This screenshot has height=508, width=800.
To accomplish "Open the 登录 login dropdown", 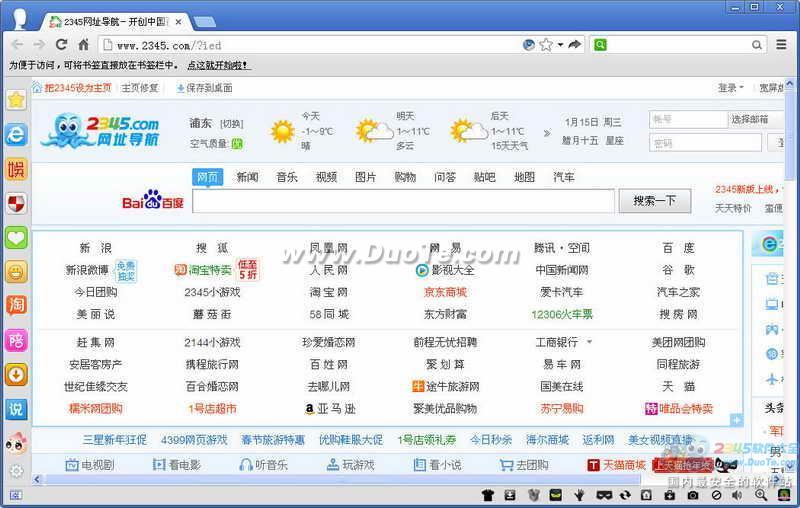I will pos(730,88).
